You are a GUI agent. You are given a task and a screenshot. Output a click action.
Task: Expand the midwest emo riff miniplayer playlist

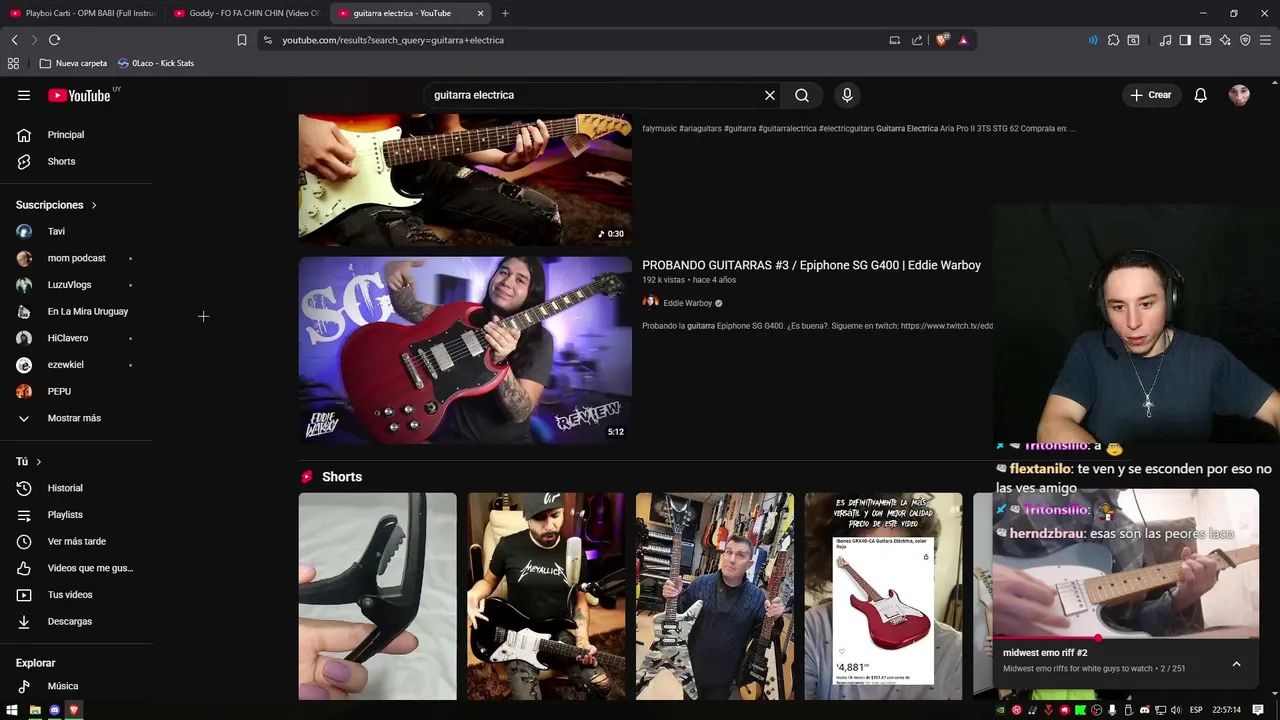click(1236, 664)
